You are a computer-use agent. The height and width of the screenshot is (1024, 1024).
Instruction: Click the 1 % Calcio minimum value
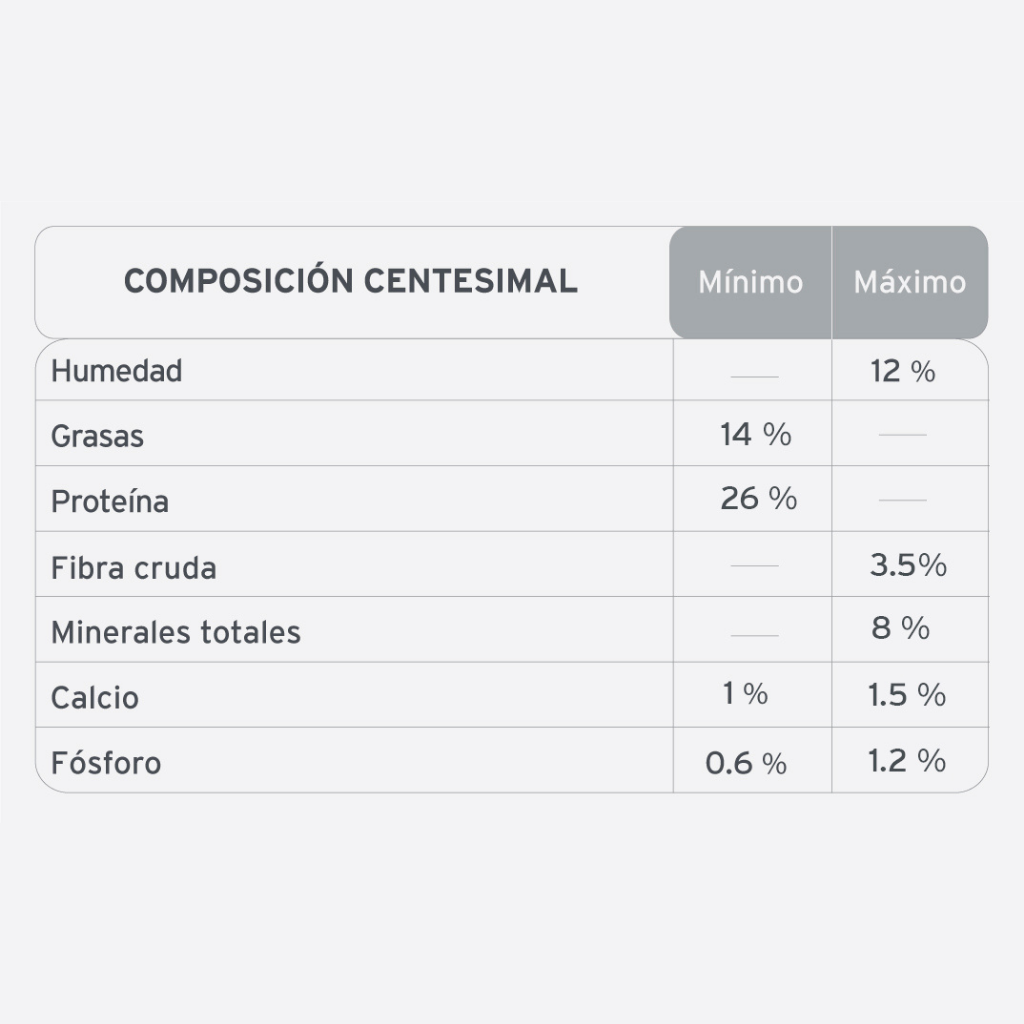[745, 693]
